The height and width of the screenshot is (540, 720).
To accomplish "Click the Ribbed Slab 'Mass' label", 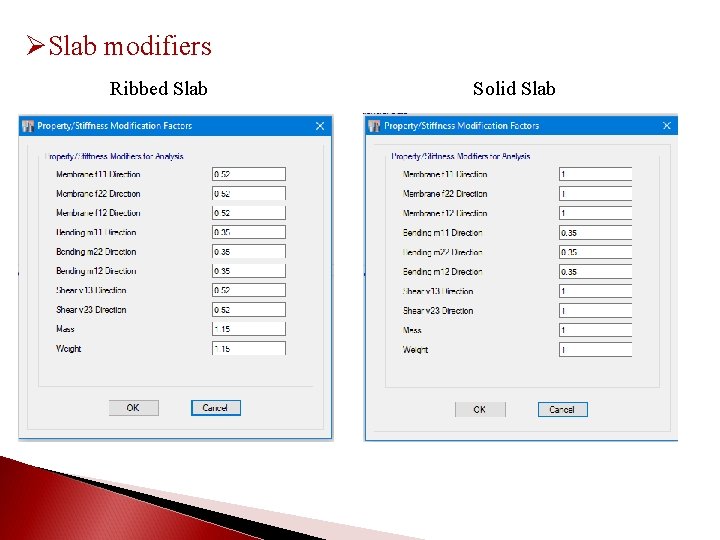I will coord(65,329).
